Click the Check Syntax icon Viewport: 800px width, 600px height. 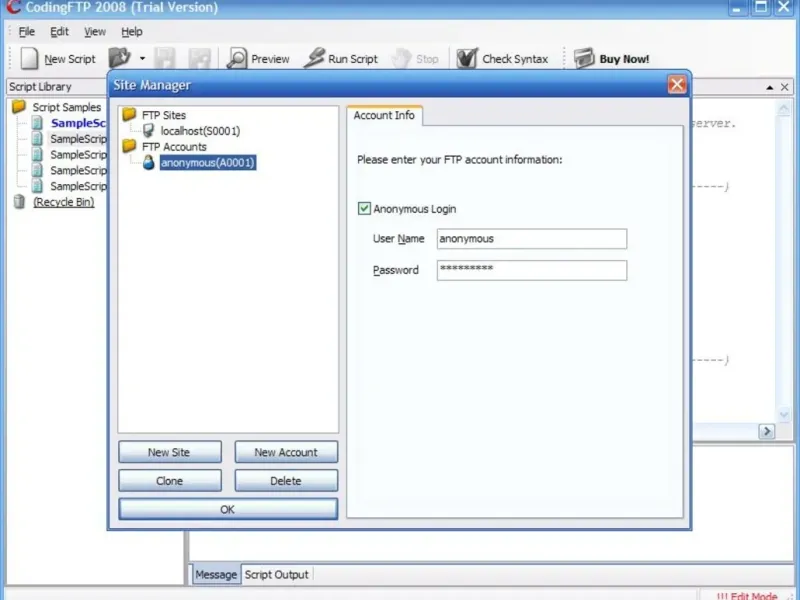click(x=467, y=59)
